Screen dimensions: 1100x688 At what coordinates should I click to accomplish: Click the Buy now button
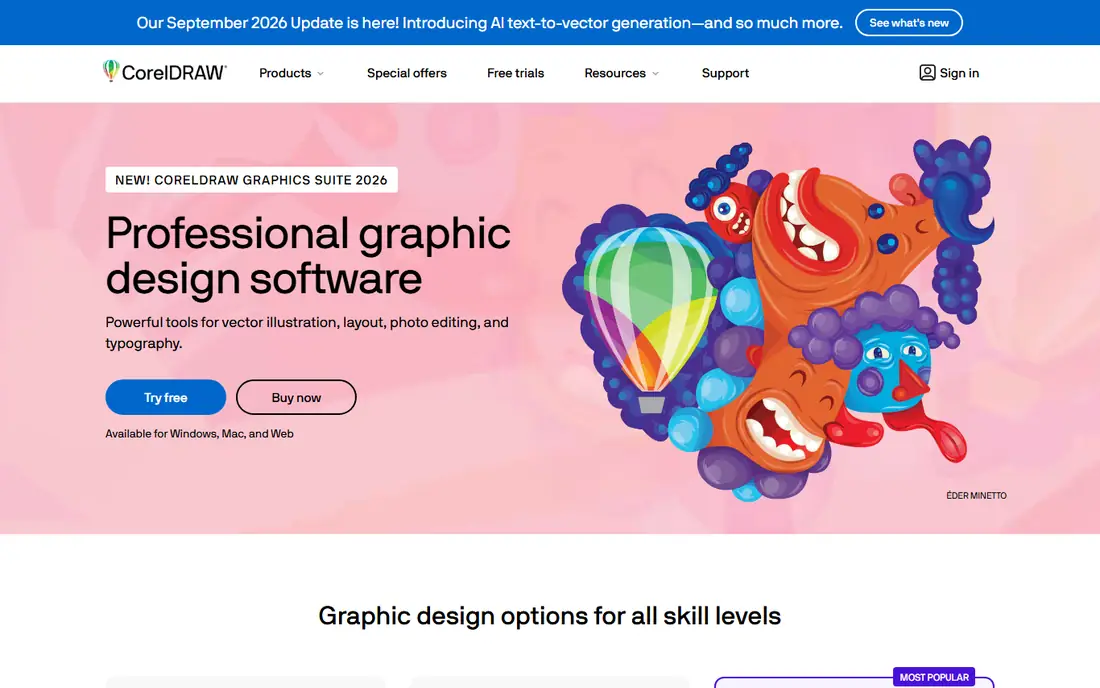click(x=296, y=398)
